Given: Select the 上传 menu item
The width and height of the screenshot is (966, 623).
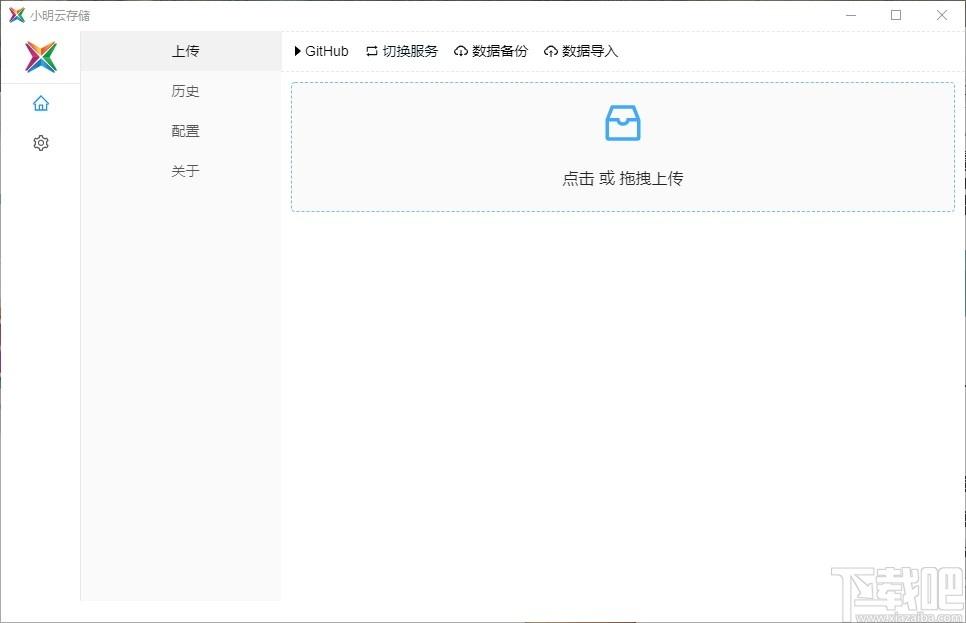Looking at the screenshot, I should point(181,51).
